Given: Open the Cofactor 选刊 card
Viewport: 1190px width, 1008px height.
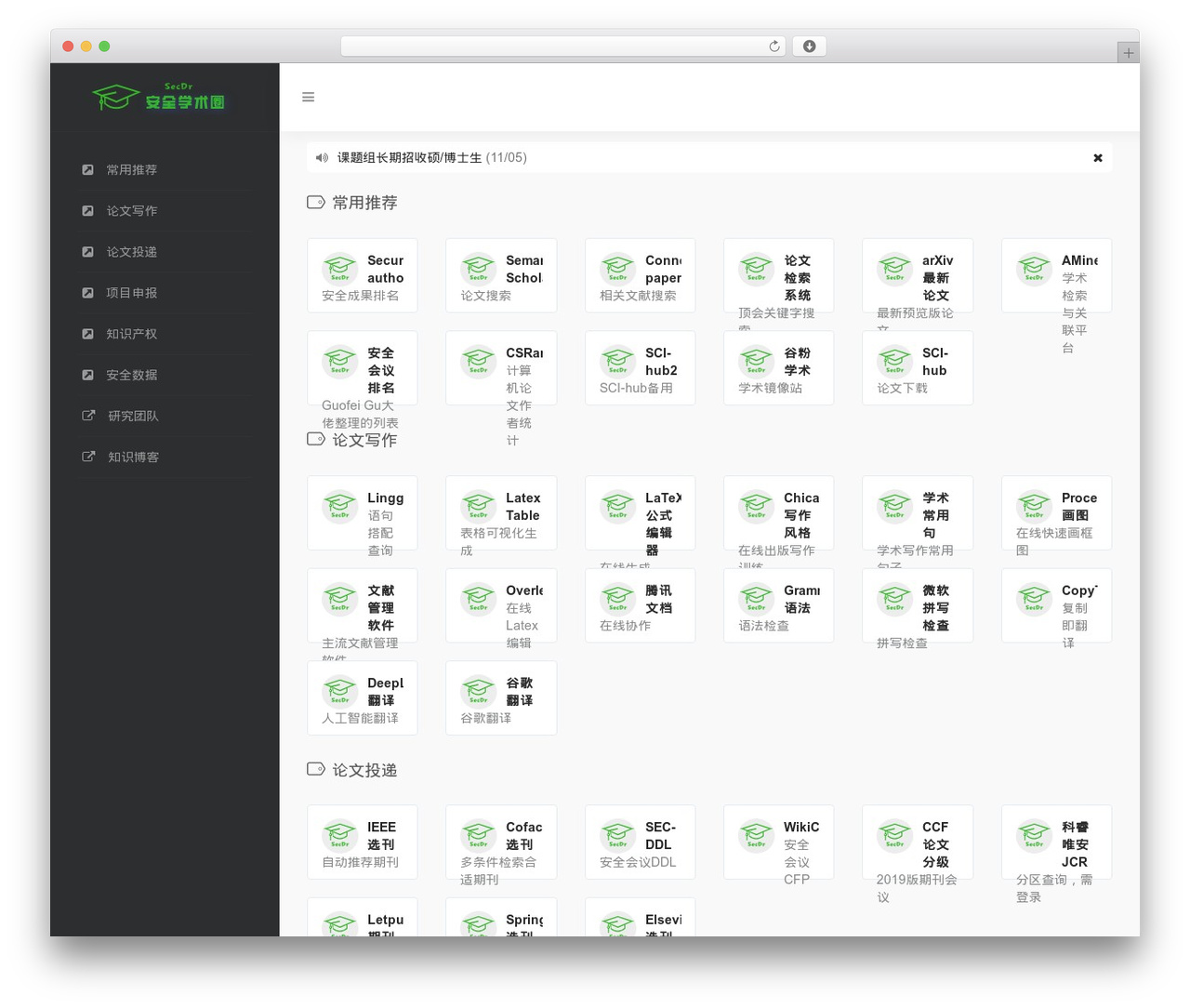Looking at the screenshot, I should (501, 842).
